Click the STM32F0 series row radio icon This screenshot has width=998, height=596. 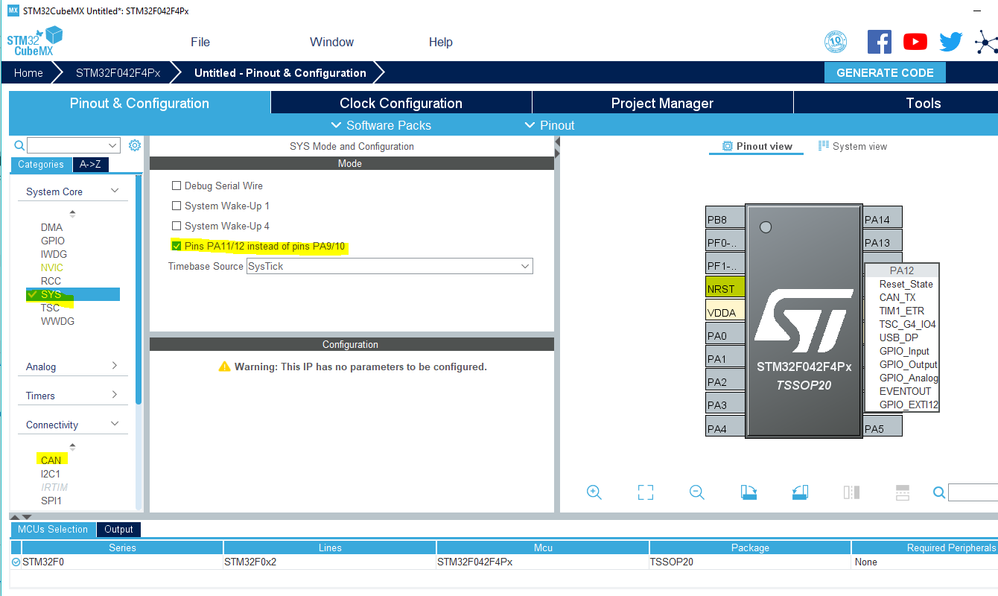click(16, 562)
